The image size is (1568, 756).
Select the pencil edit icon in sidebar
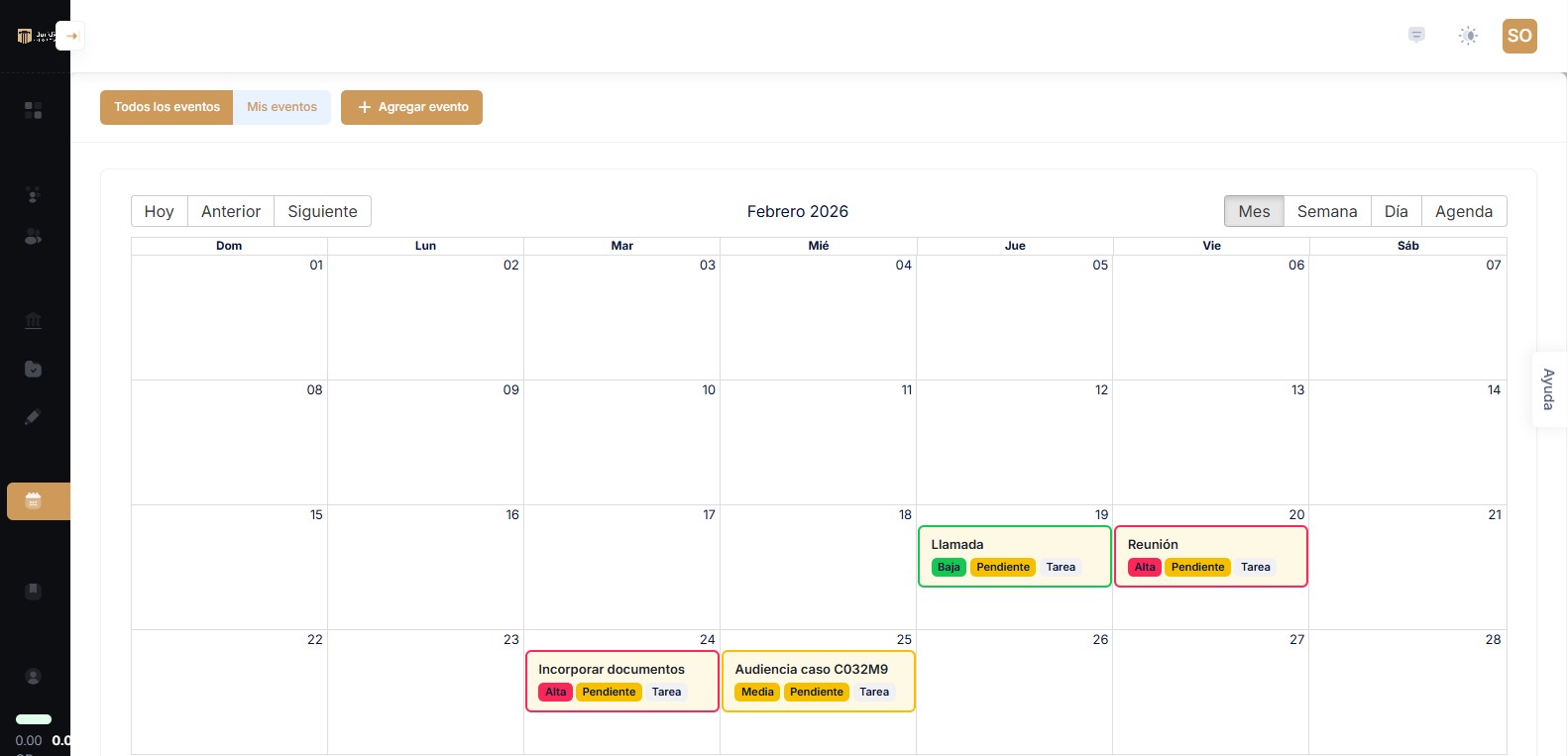[33, 417]
